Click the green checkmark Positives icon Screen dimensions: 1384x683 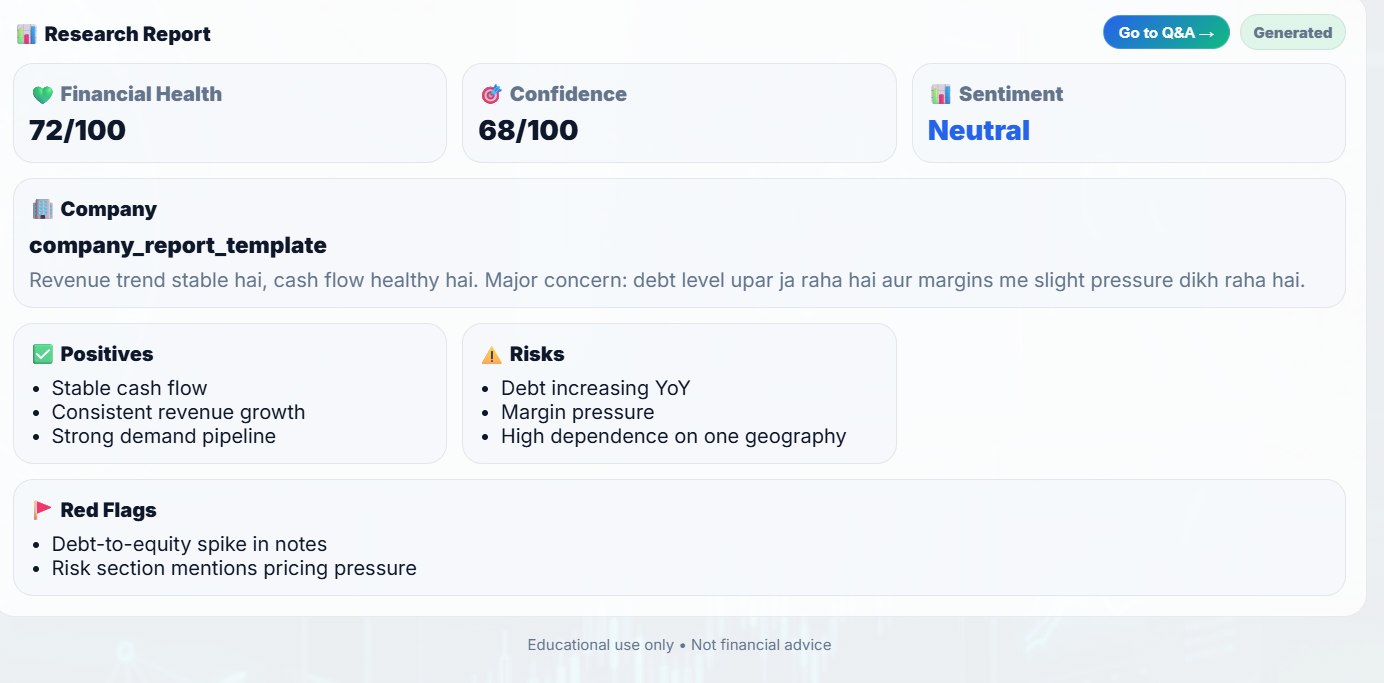(42, 355)
